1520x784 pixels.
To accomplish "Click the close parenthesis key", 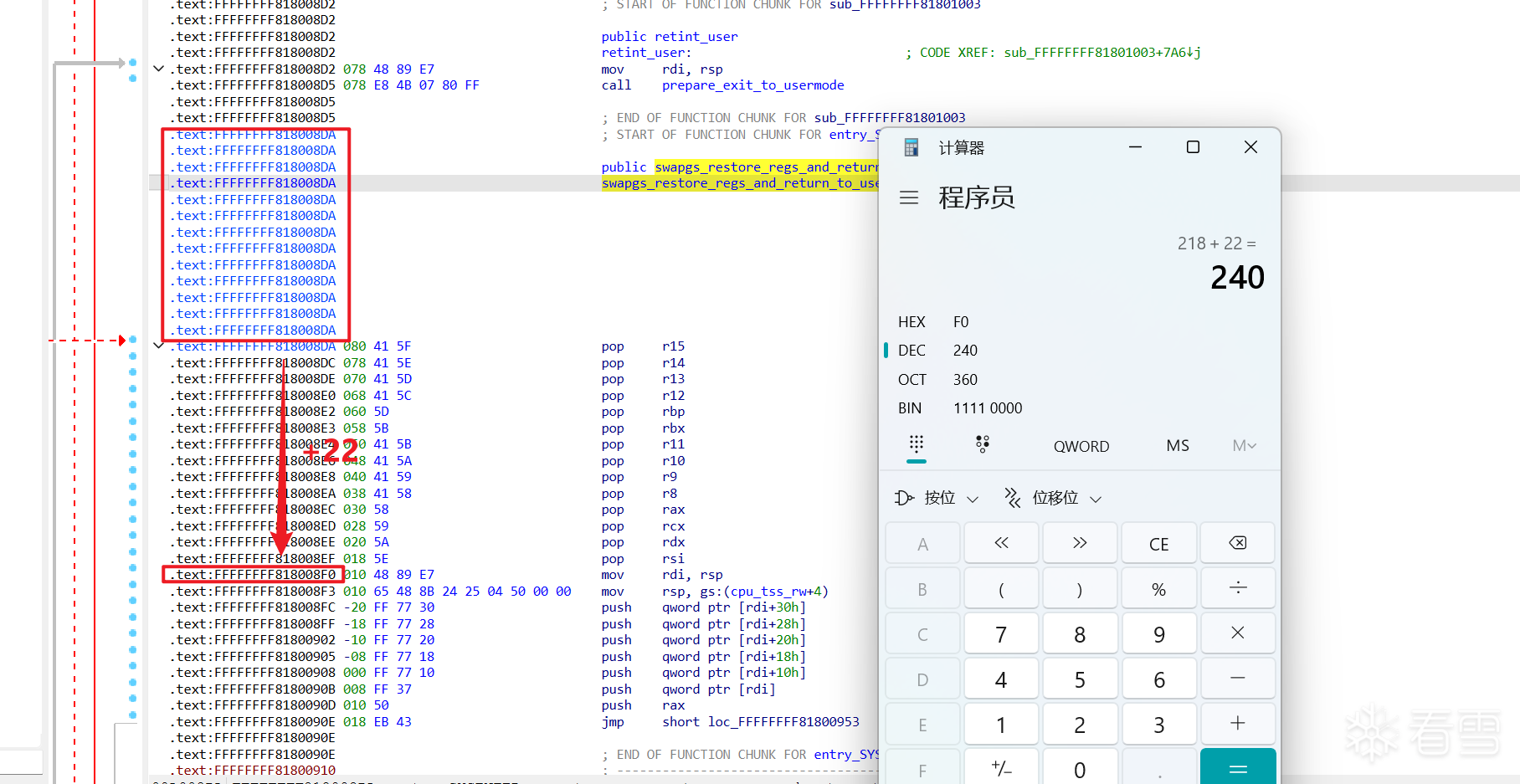I will (1080, 588).
